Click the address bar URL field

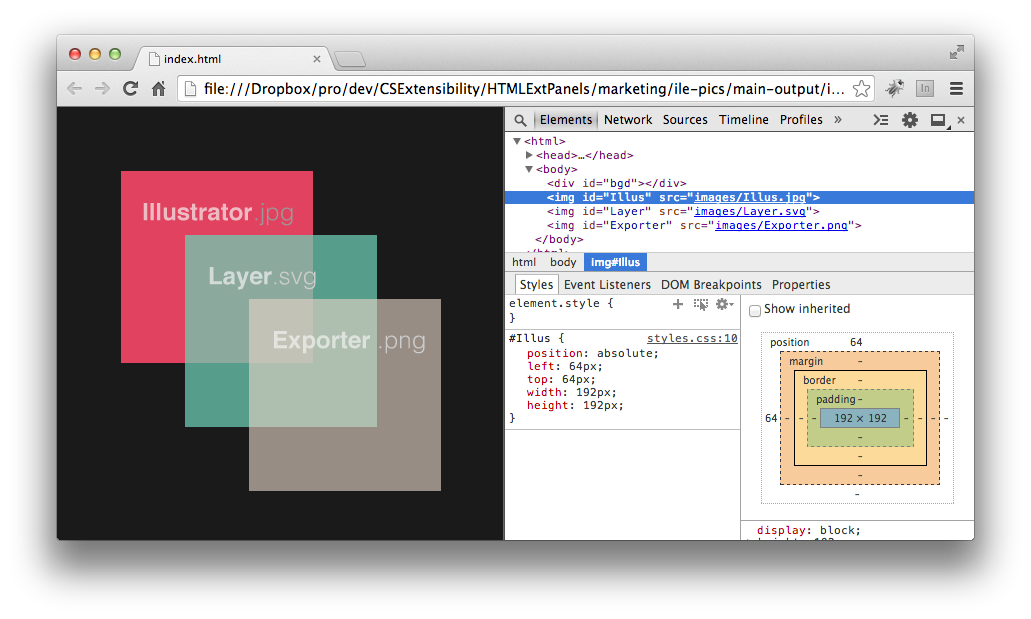pyautogui.click(x=524, y=89)
